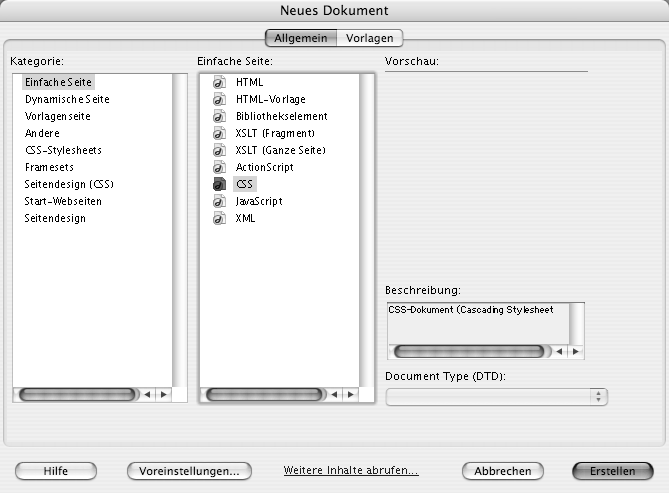
Task: Choose Seitendesign (CSS) category
Action: tap(69, 184)
